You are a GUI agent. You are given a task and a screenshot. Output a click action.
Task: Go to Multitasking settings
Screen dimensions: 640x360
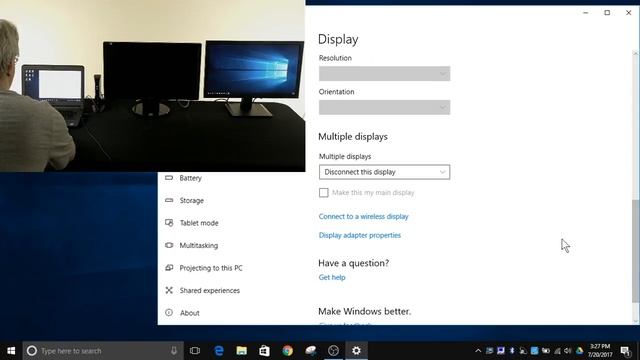199,245
